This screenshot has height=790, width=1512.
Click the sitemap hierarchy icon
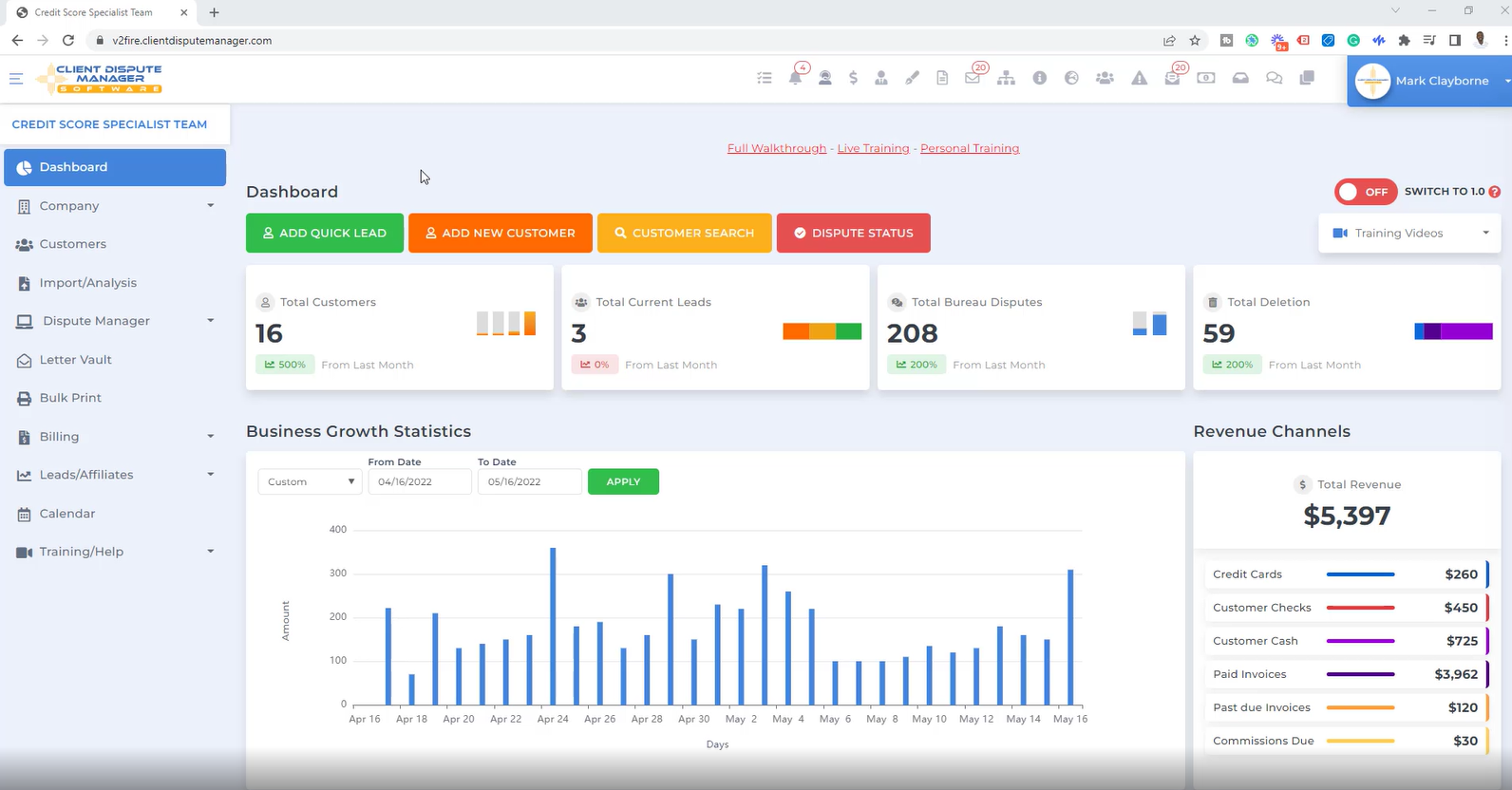(x=1006, y=79)
